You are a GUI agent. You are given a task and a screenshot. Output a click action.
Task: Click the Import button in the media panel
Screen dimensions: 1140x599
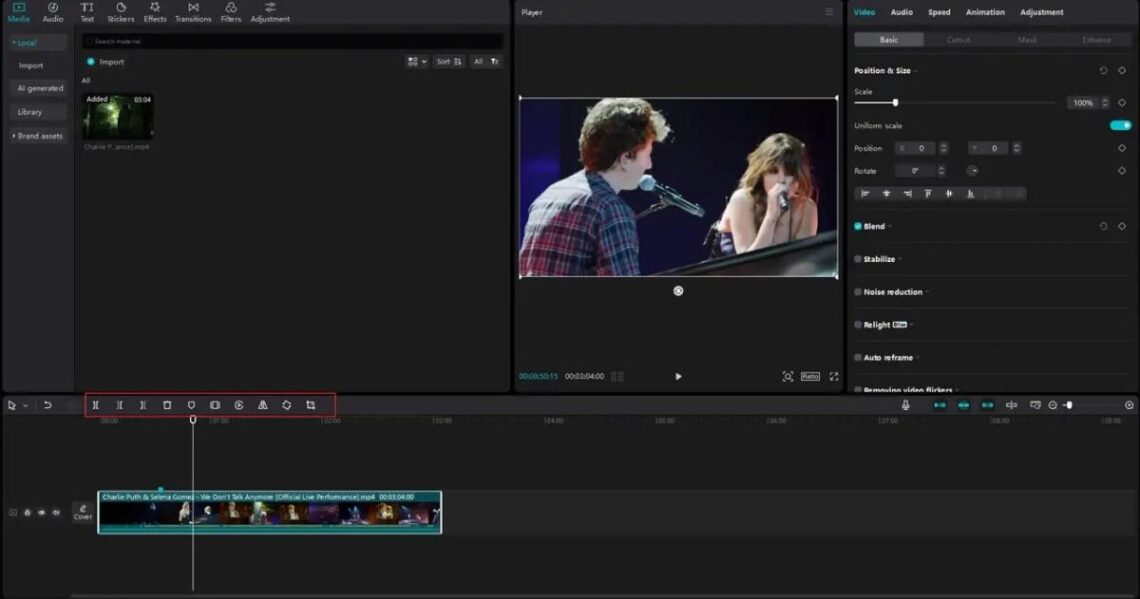pos(110,61)
